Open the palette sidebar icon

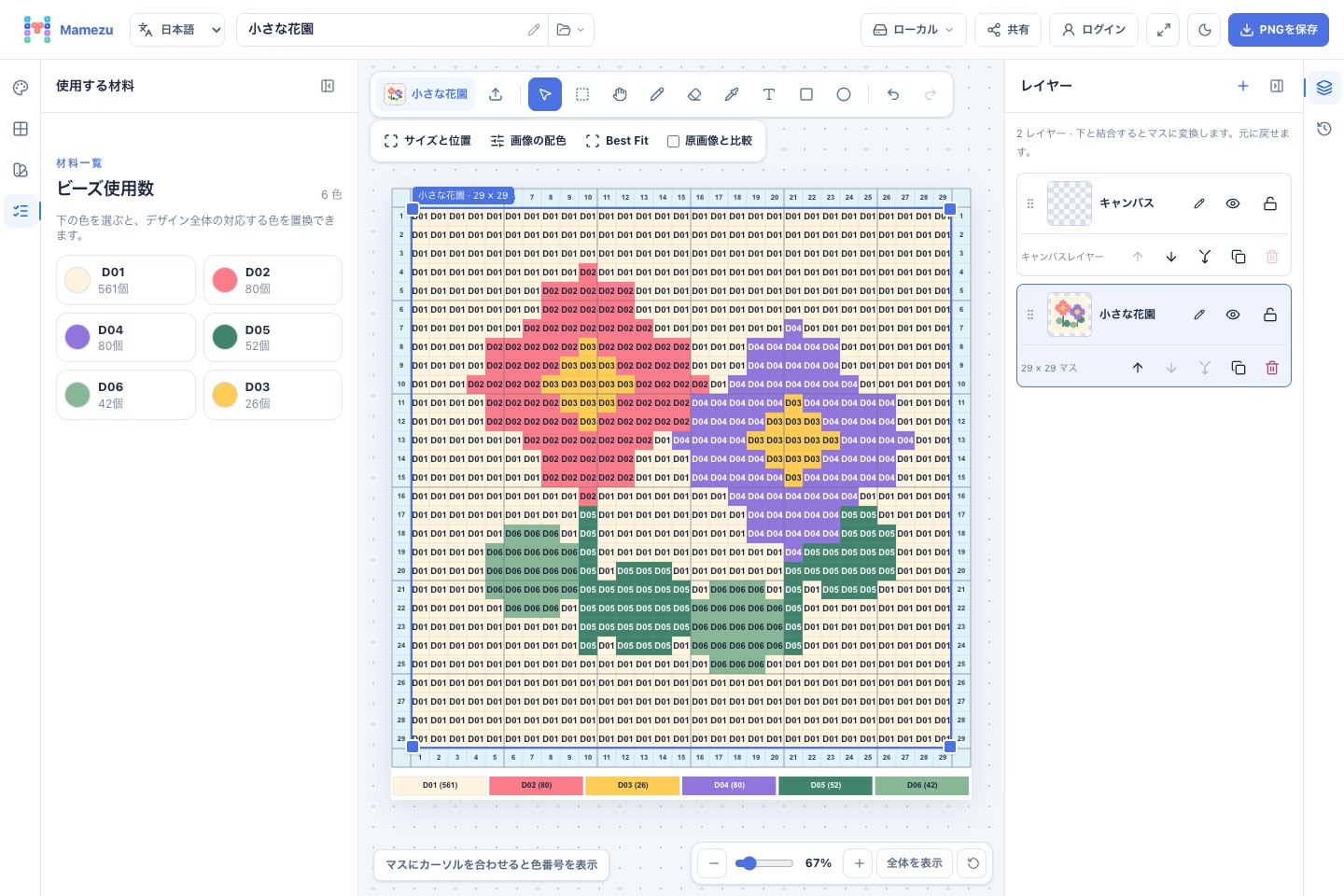21,88
